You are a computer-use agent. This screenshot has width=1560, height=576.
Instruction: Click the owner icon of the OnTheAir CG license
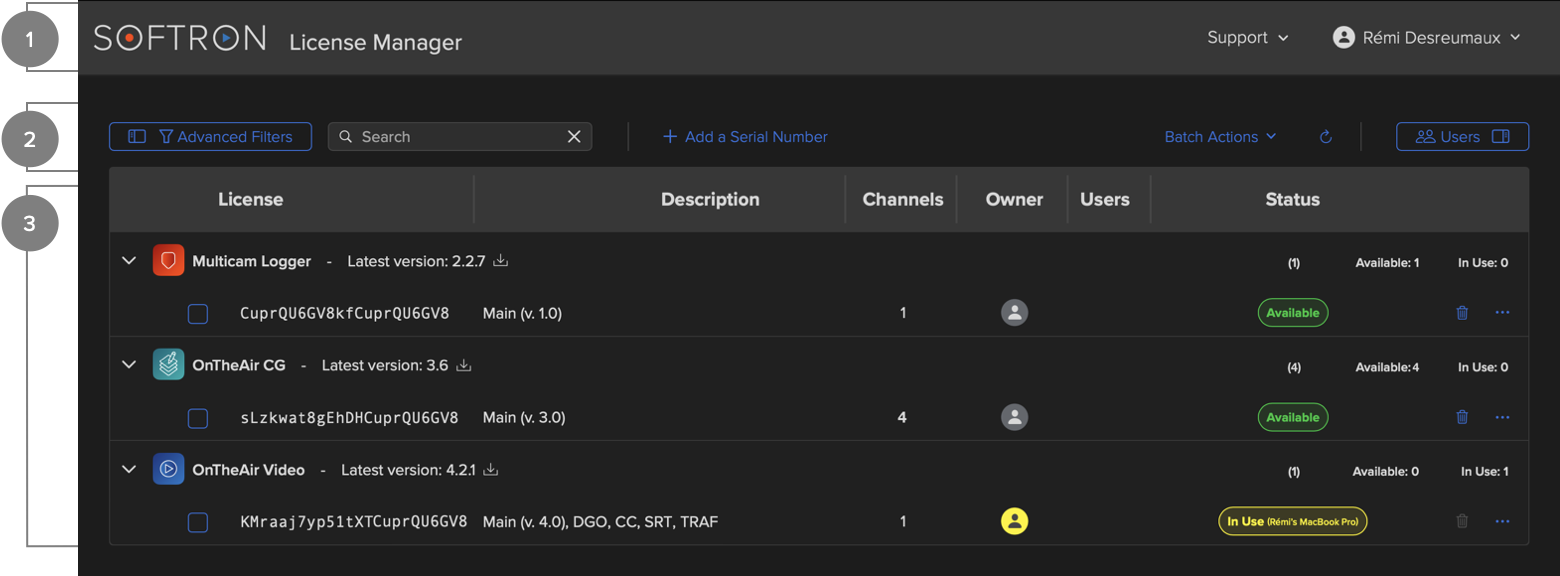click(1014, 417)
